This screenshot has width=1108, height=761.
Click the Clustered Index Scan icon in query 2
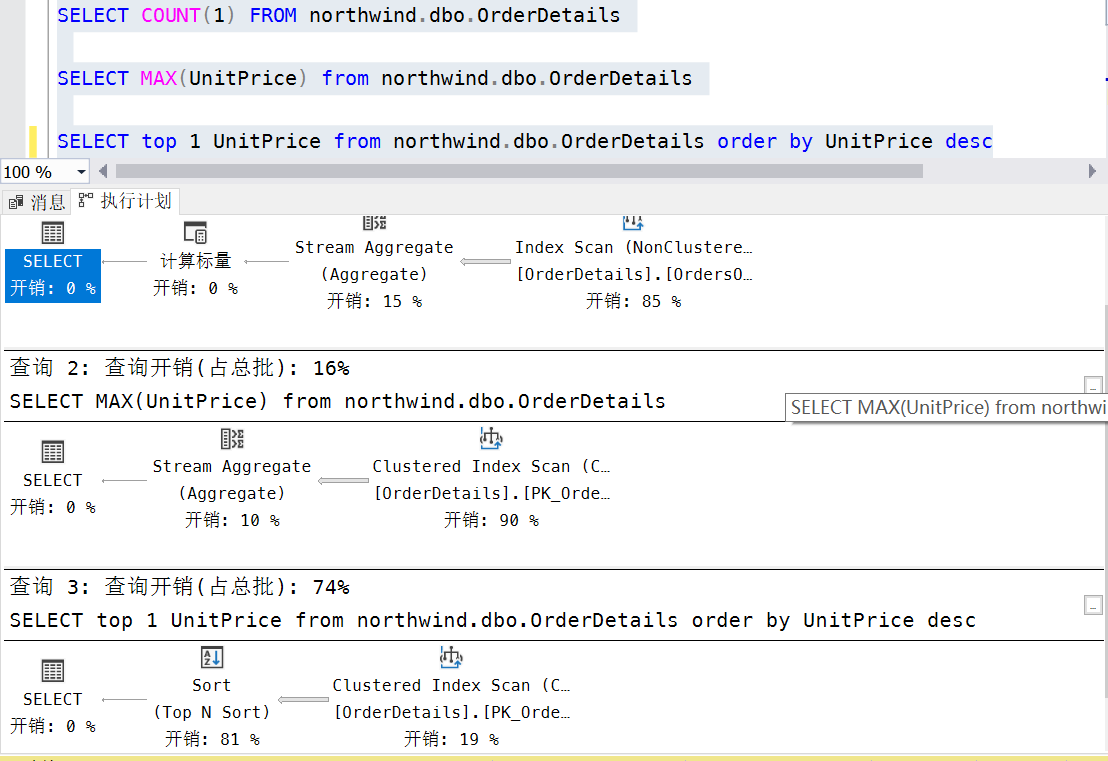[490, 438]
